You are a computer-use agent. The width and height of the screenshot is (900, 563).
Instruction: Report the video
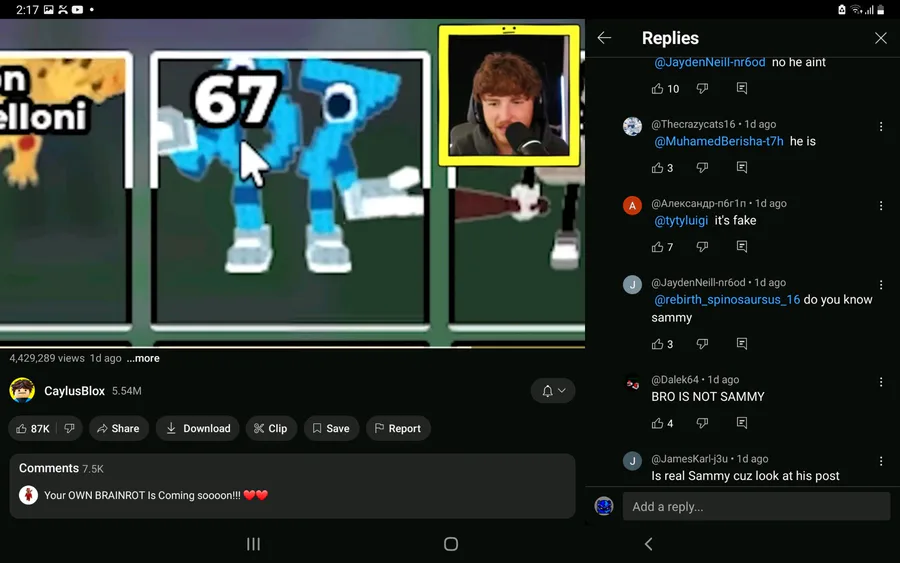click(398, 429)
